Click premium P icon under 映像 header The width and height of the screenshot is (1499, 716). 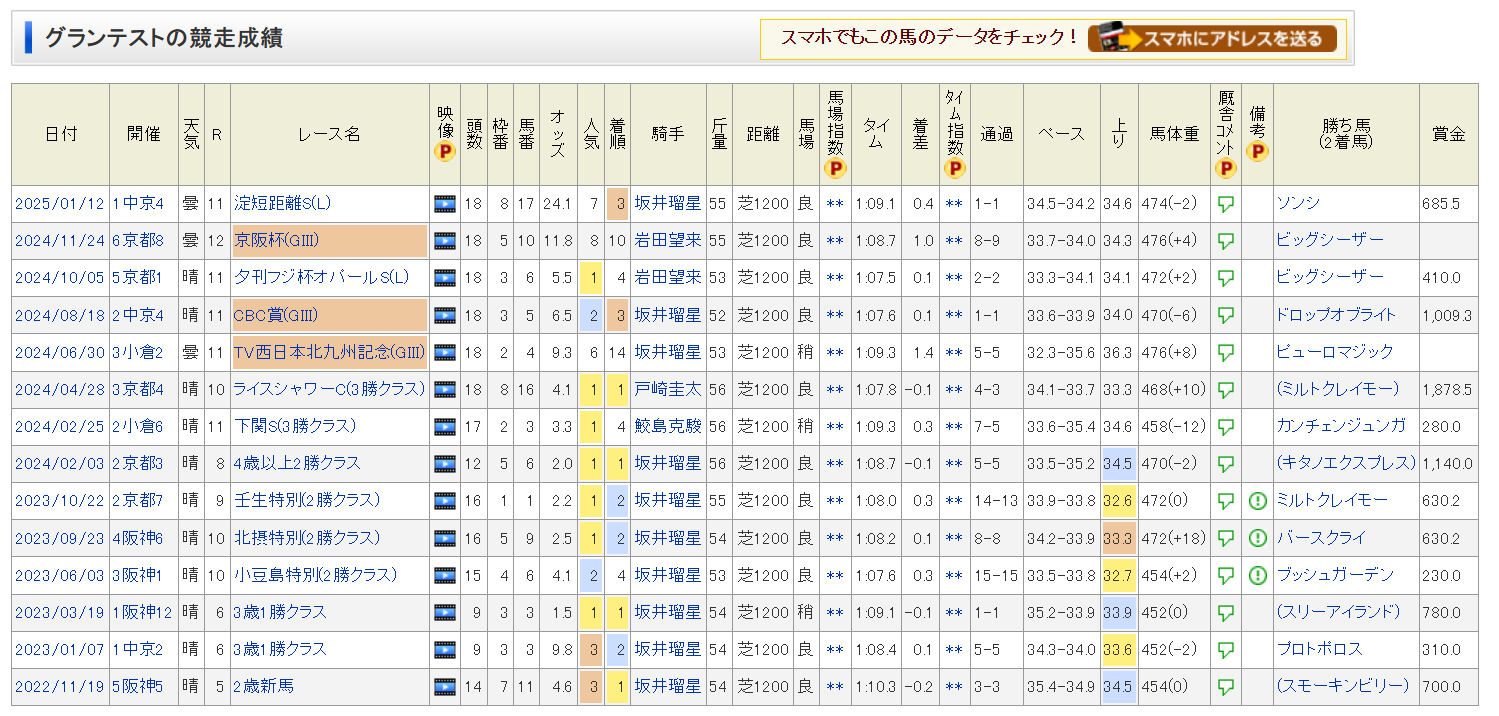(x=445, y=152)
